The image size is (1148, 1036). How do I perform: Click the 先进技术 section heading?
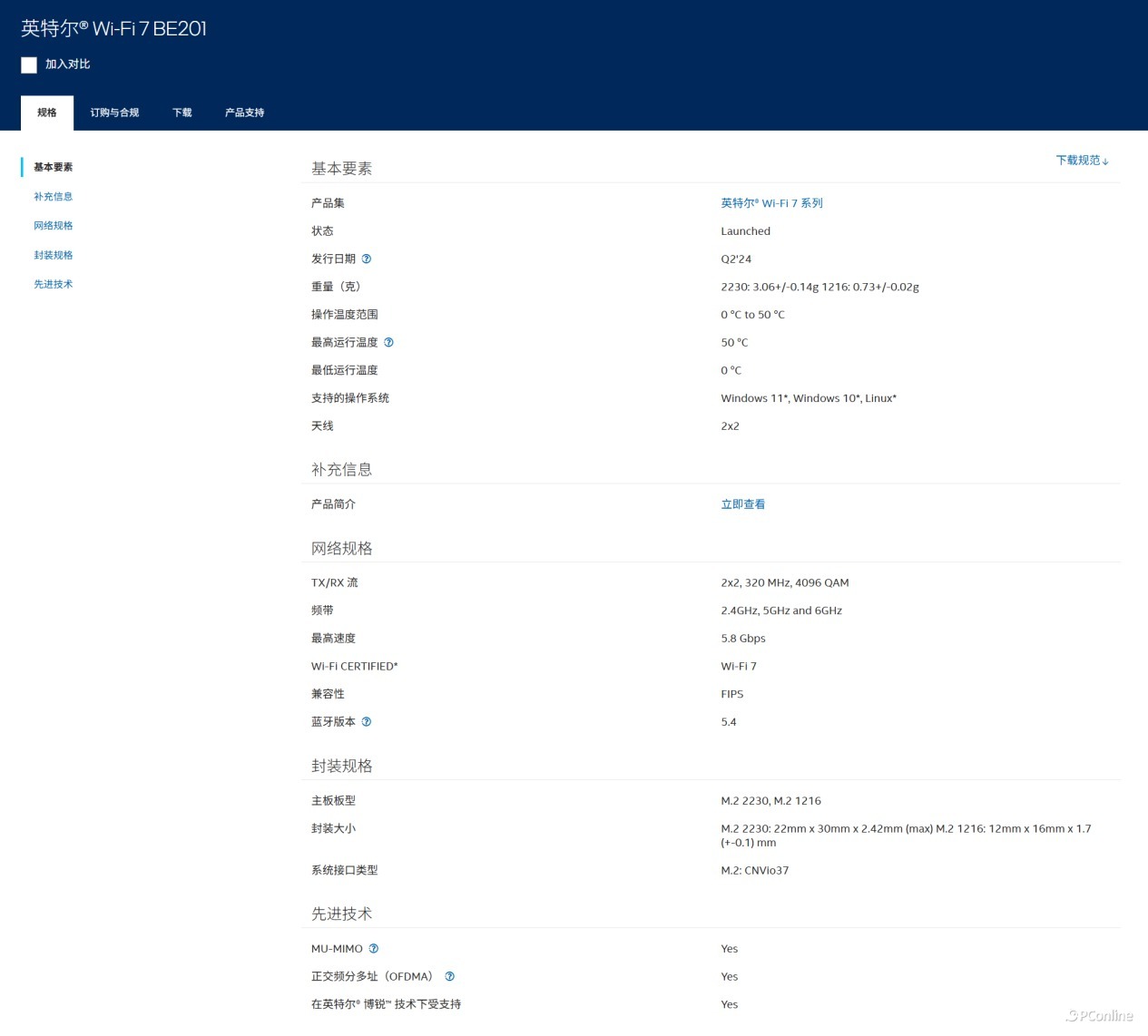342,914
